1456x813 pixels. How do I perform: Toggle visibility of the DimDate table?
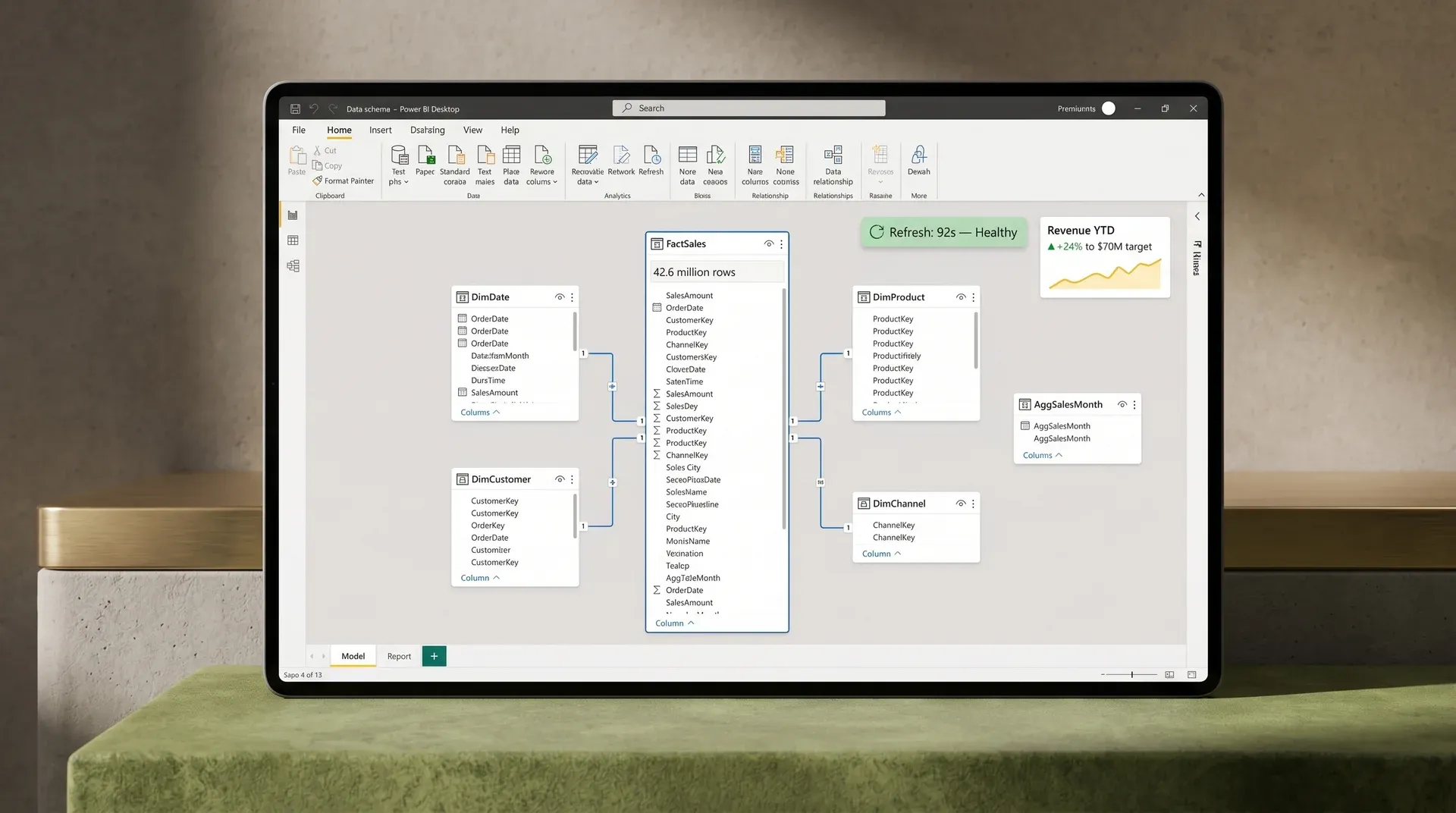click(560, 297)
